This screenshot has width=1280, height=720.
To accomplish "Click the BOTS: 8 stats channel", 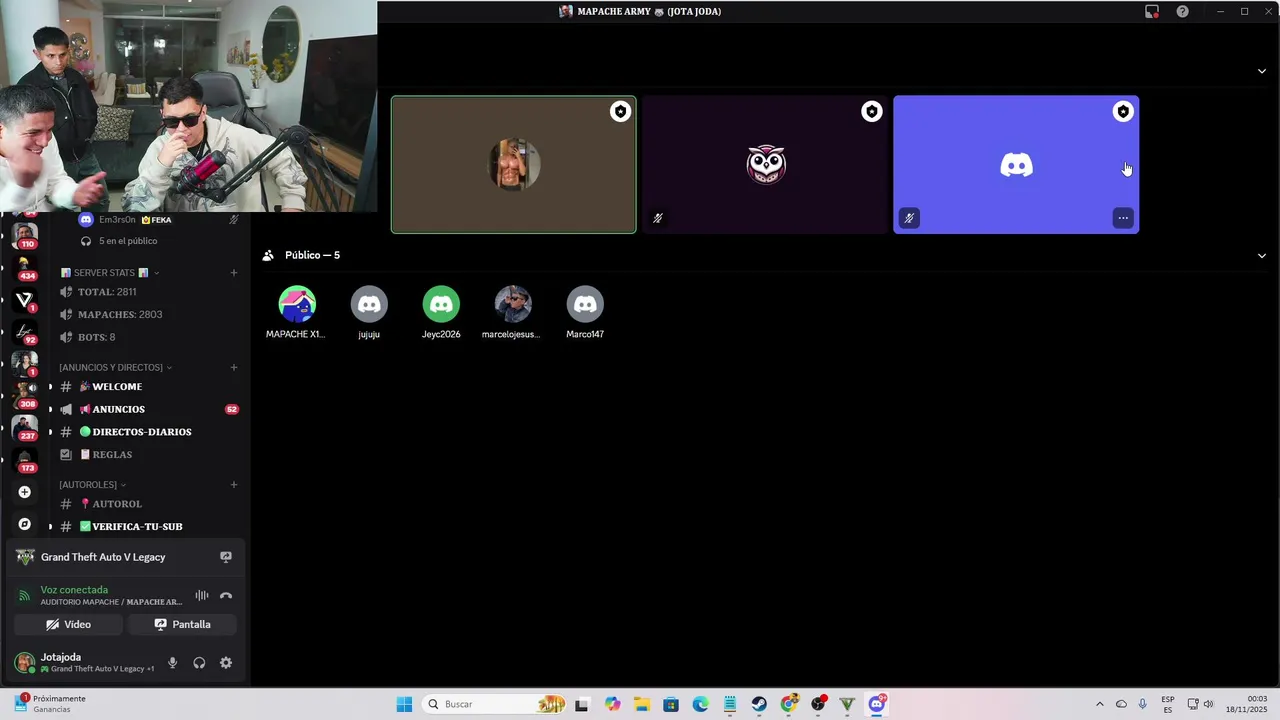I will tap(148, 337).
